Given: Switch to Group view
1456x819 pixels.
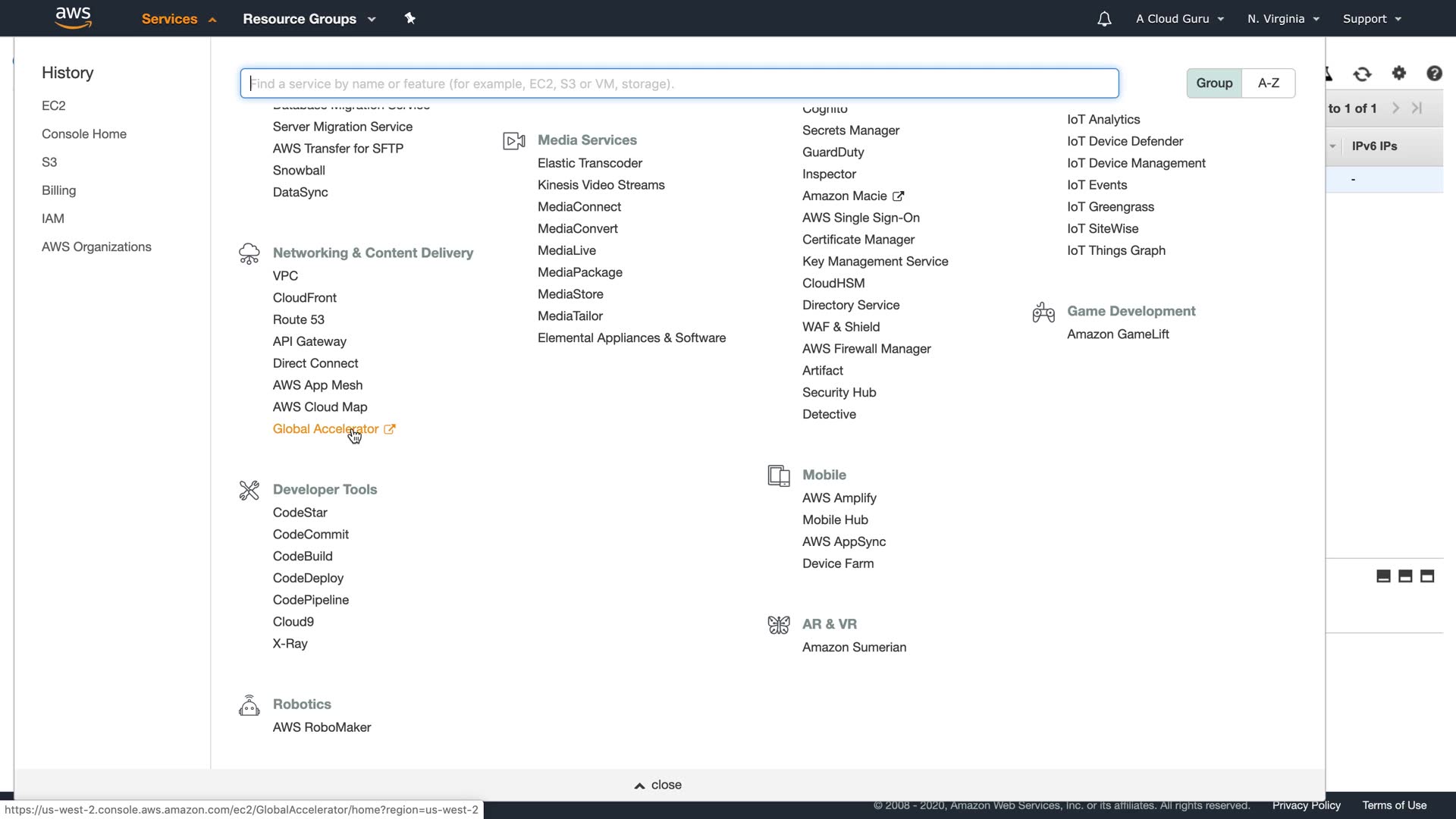Looking at the screenshot, I should coord(1214,83).
